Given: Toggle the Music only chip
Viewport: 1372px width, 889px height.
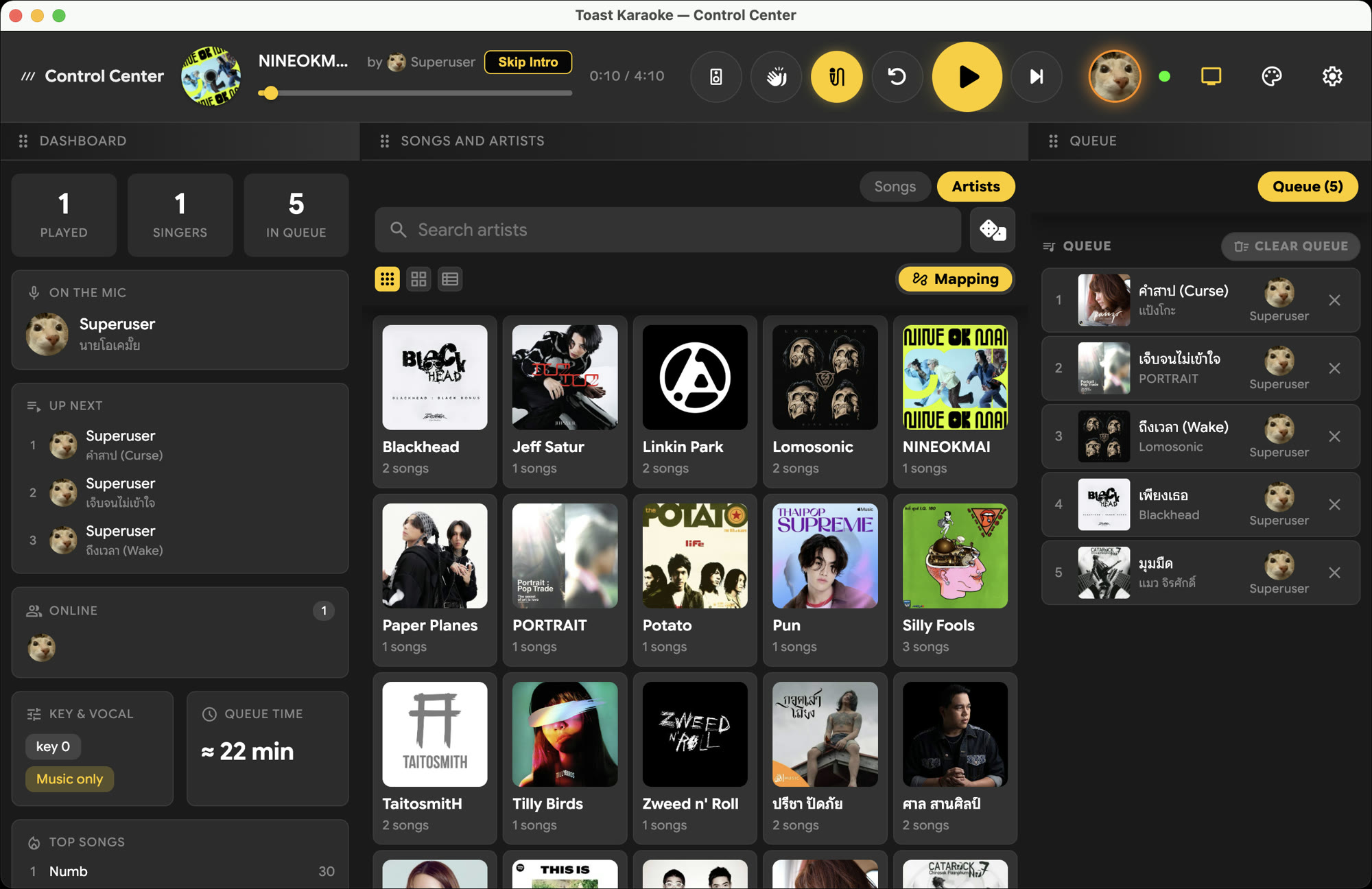Looking at the screenshot, I should 69,779.
